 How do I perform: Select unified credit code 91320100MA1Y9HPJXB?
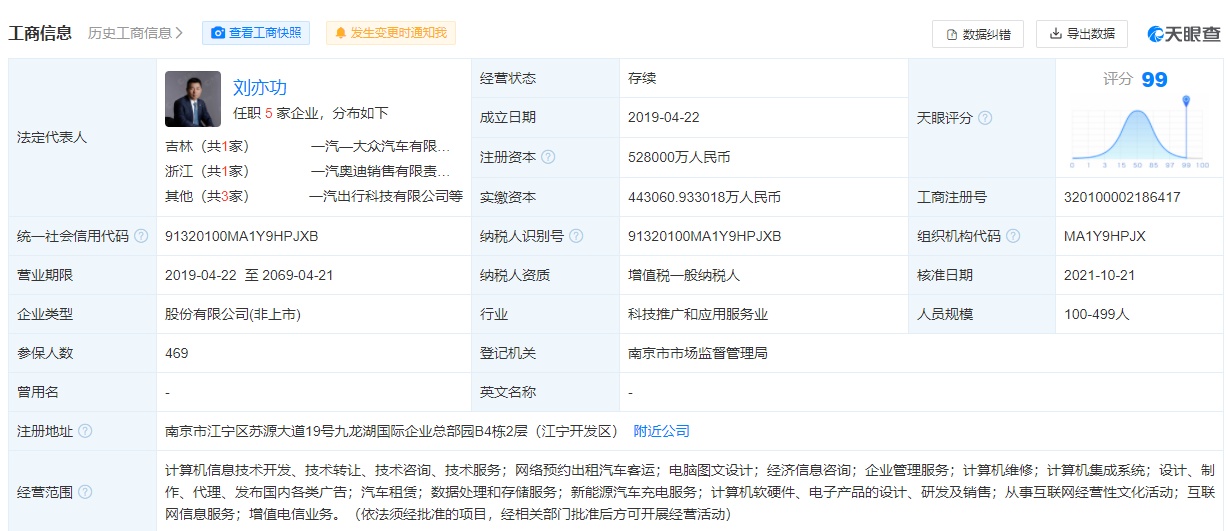pos(242,236)
